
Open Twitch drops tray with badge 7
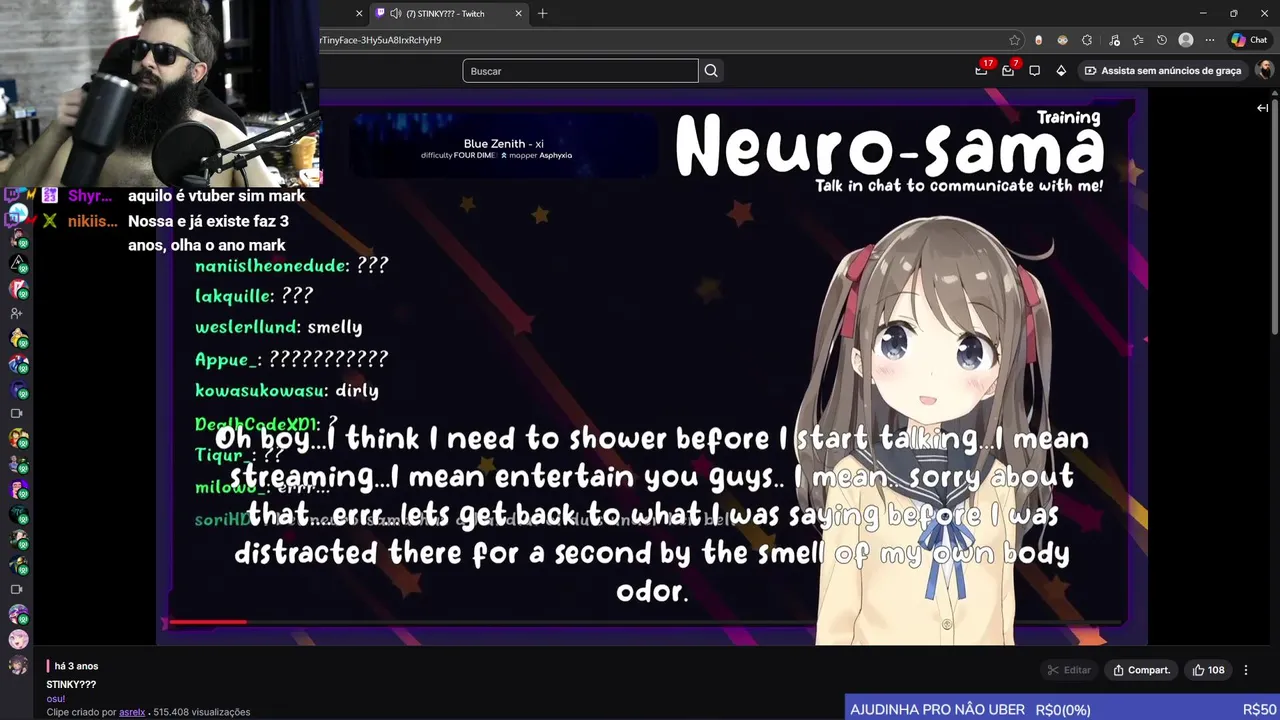click(1008, 70)
